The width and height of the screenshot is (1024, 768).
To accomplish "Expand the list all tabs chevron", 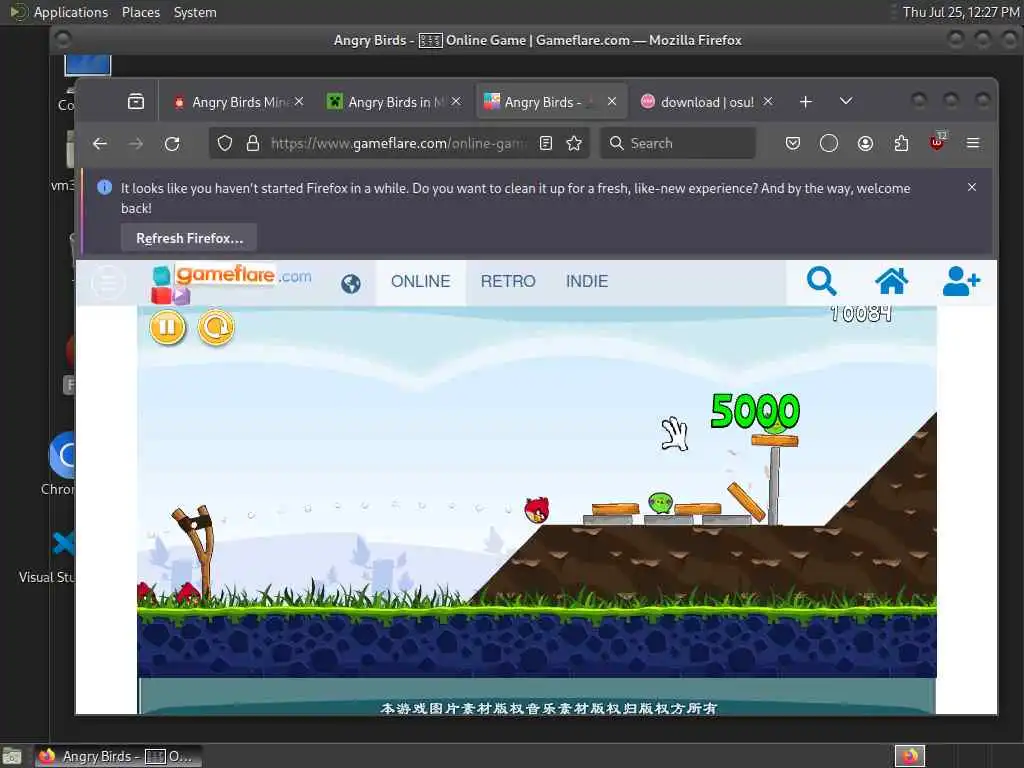I will click(846, 101).
